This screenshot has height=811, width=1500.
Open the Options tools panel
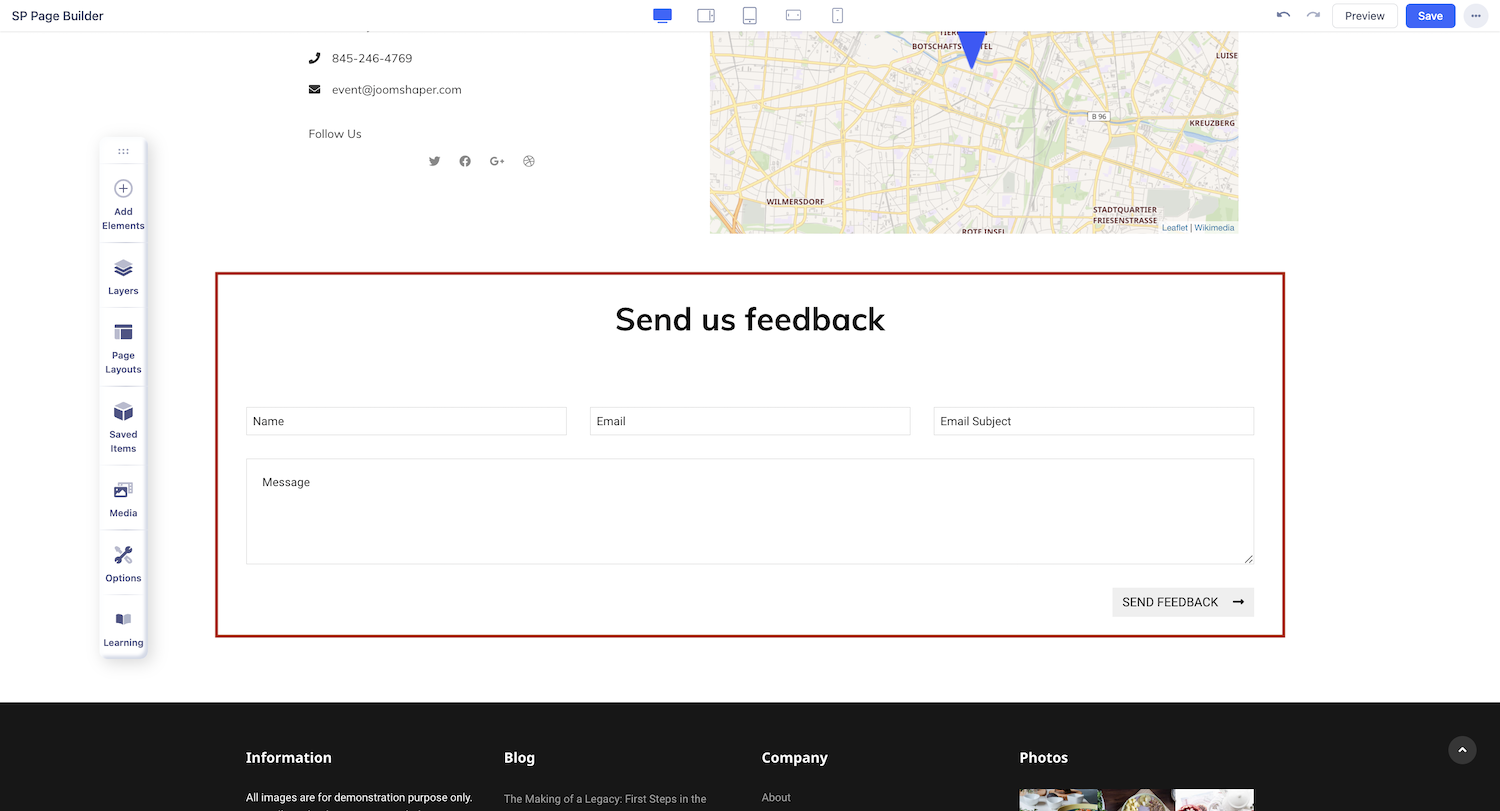coord(123,563)
